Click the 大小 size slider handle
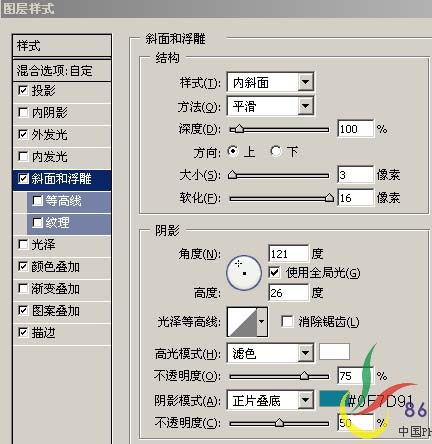The height and width of the screenshot is (444, 432). click(232, 175)
